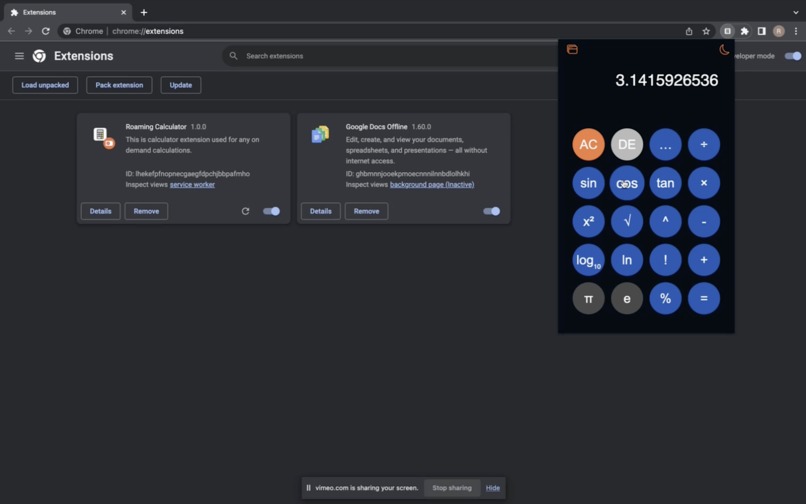Viewport: 806px width, 504px height.
Task: Apply the sin function
Action: click(588, 183)
